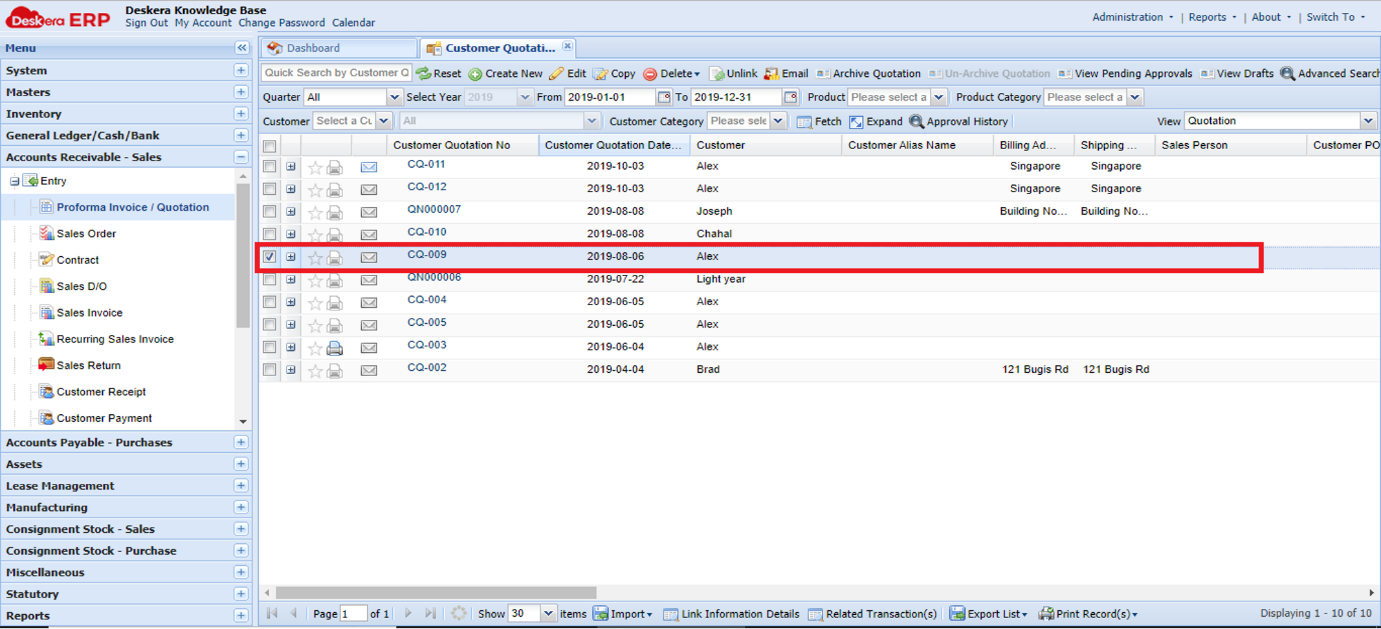This screenshot has width=1381, height=629.
Task: Check the CQ-010 row checkbox
Action: pos(270,235)
